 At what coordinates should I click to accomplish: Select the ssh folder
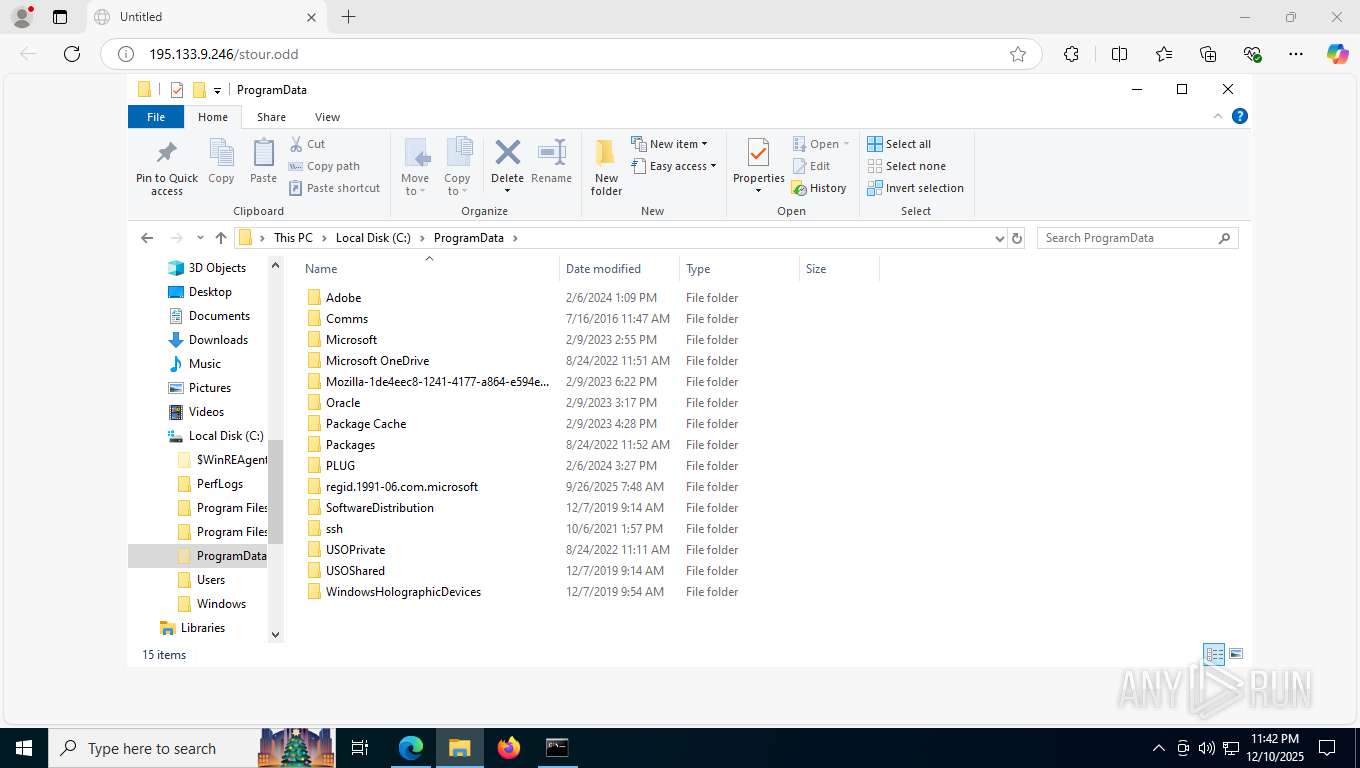(x=334, y=529)
